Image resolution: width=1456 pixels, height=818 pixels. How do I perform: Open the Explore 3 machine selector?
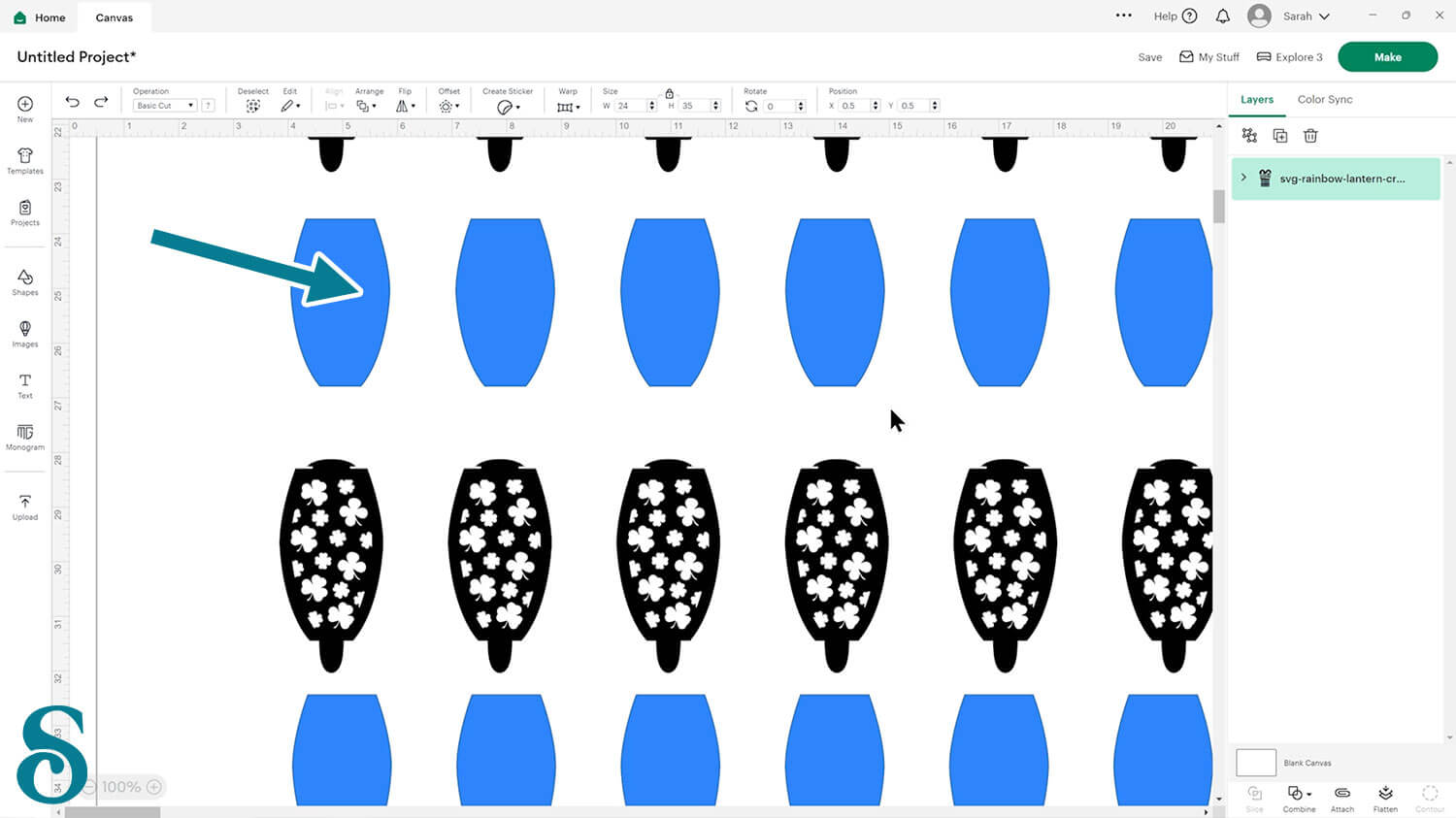click(x=1290, y=57)
